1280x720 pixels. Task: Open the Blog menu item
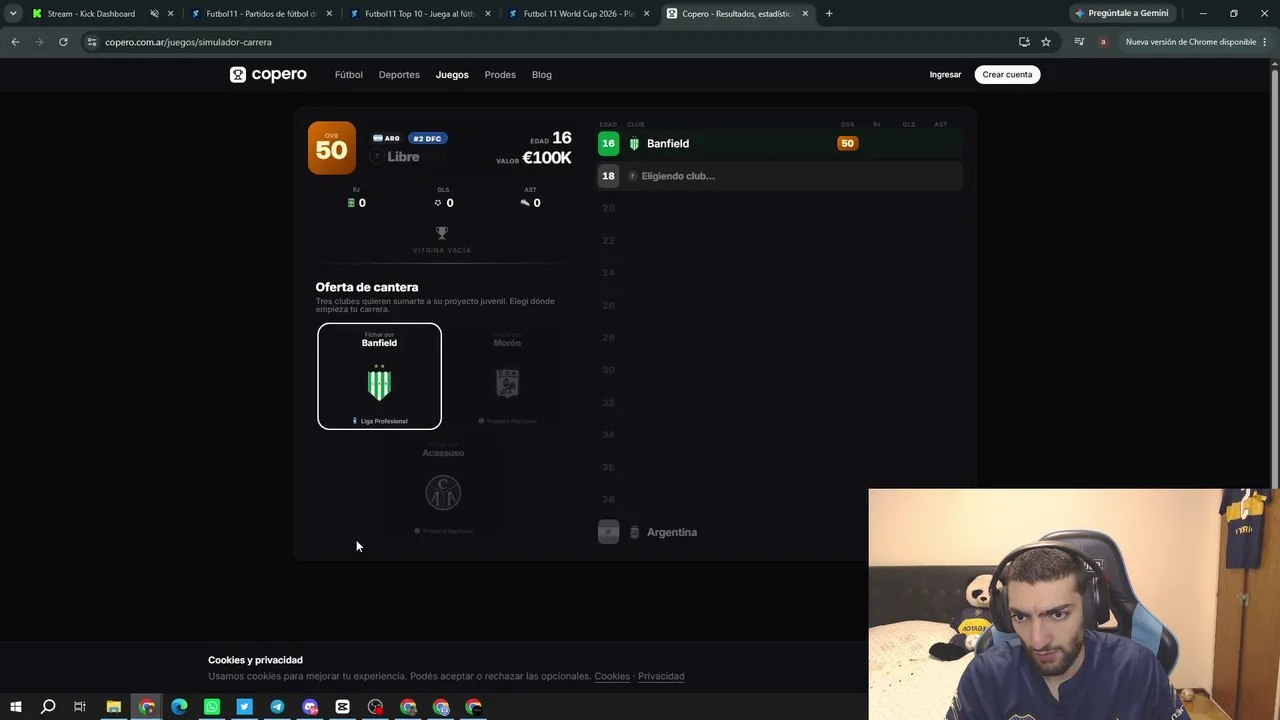(542, 74)
